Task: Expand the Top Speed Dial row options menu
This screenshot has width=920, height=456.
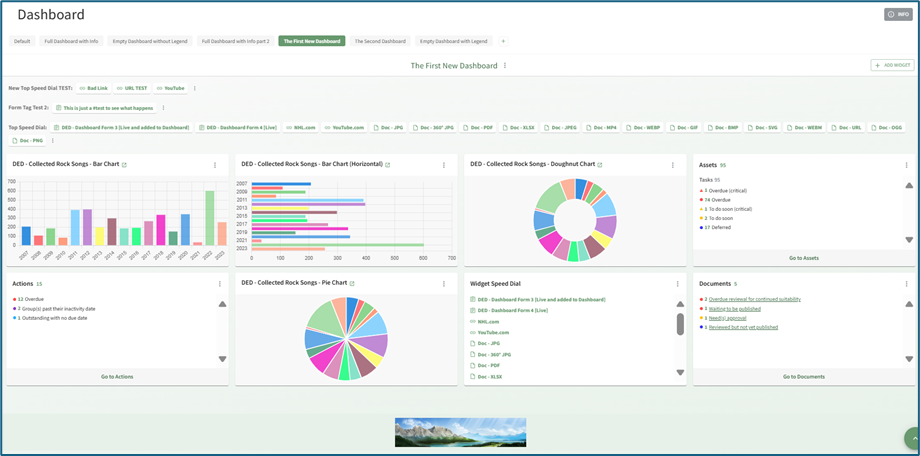Action: (53, 141)
